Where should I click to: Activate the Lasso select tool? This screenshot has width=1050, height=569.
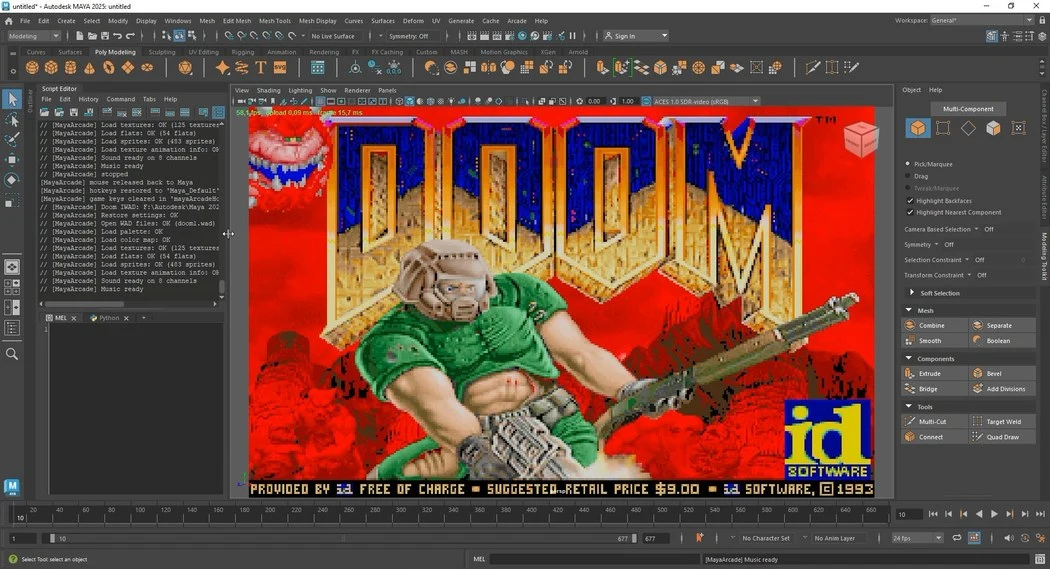12,120
